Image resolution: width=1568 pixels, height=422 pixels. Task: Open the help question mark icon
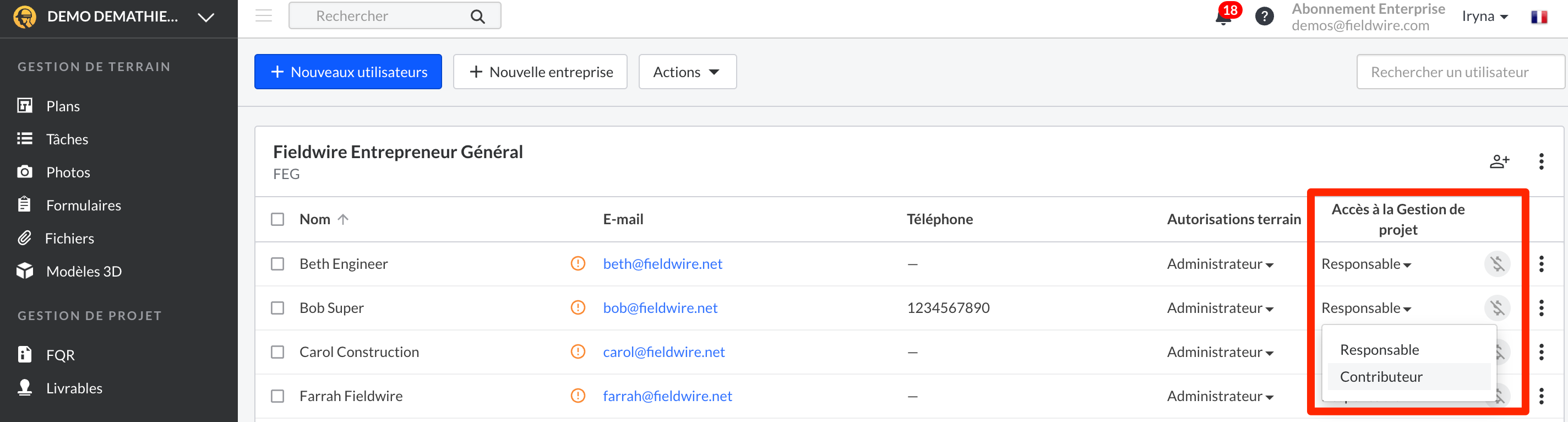coord(1264,17)
